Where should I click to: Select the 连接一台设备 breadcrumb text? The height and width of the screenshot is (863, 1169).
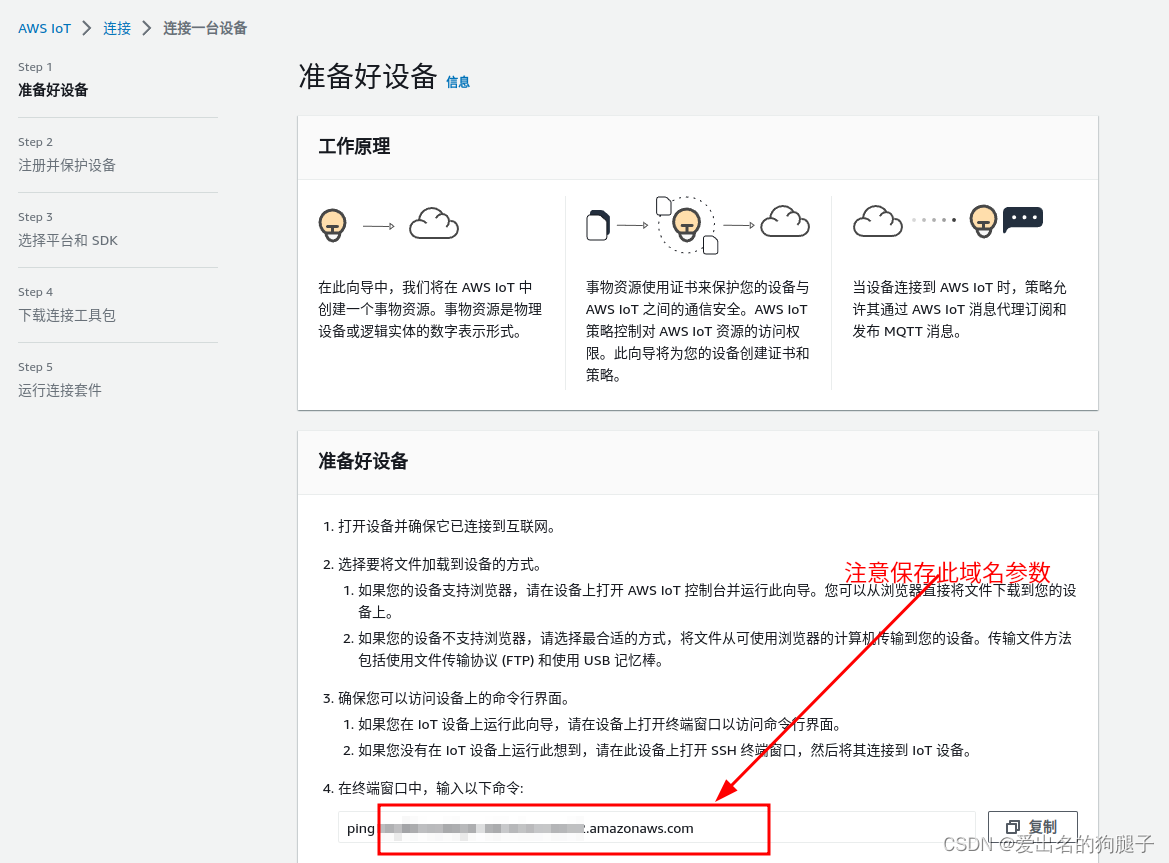coord(205,28)
